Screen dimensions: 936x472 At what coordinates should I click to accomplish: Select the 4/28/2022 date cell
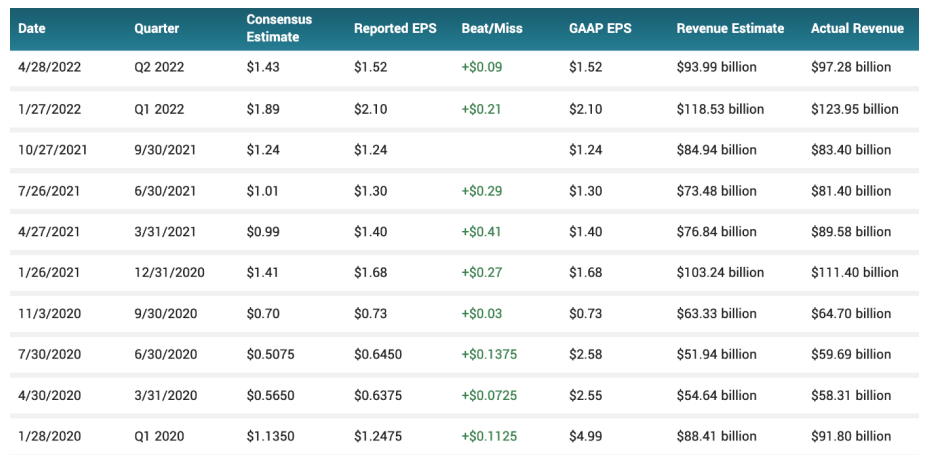coord(50,67)
